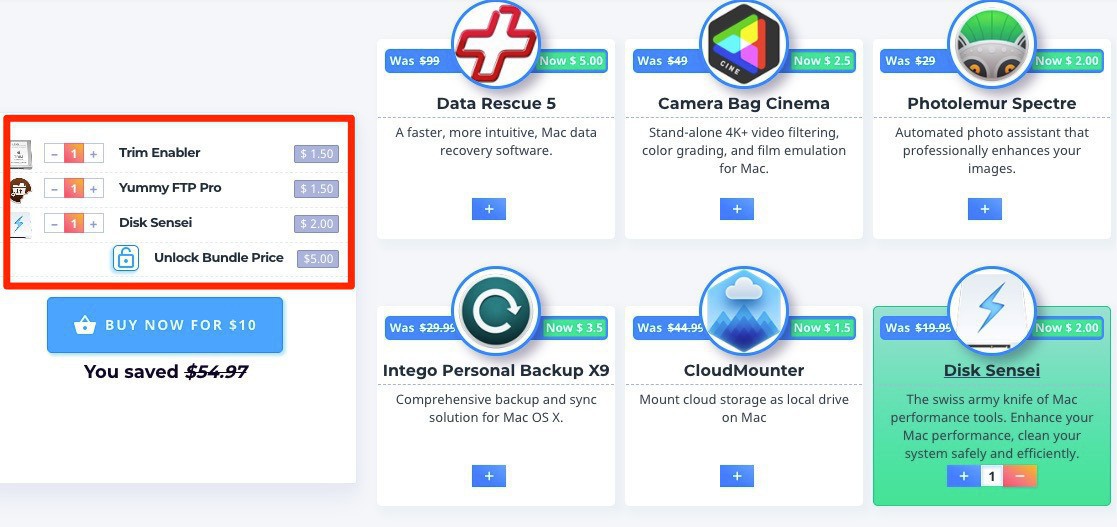Click the Disk Sensei lightning card icon

coord(992,311)
